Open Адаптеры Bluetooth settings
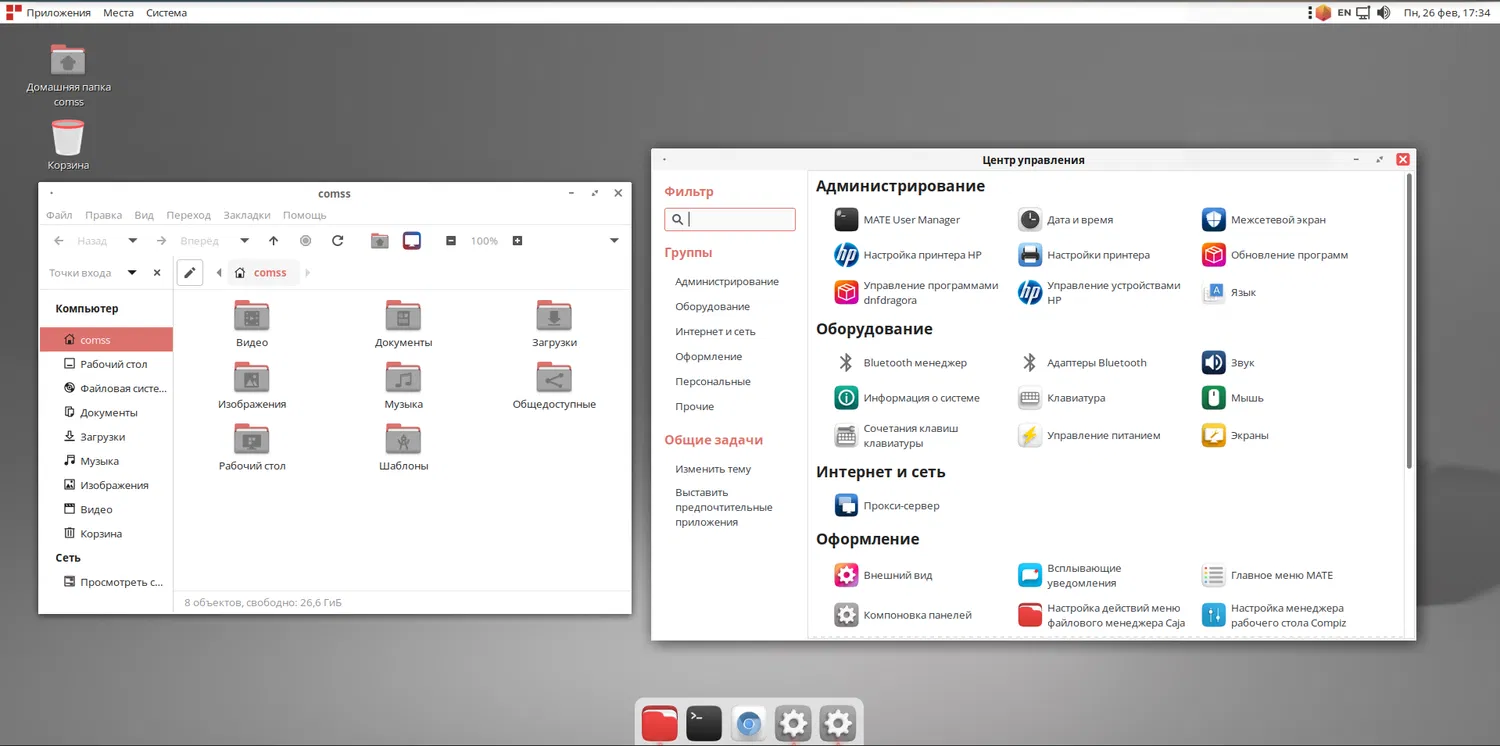1500x746 pixels. coord(1083,363)
